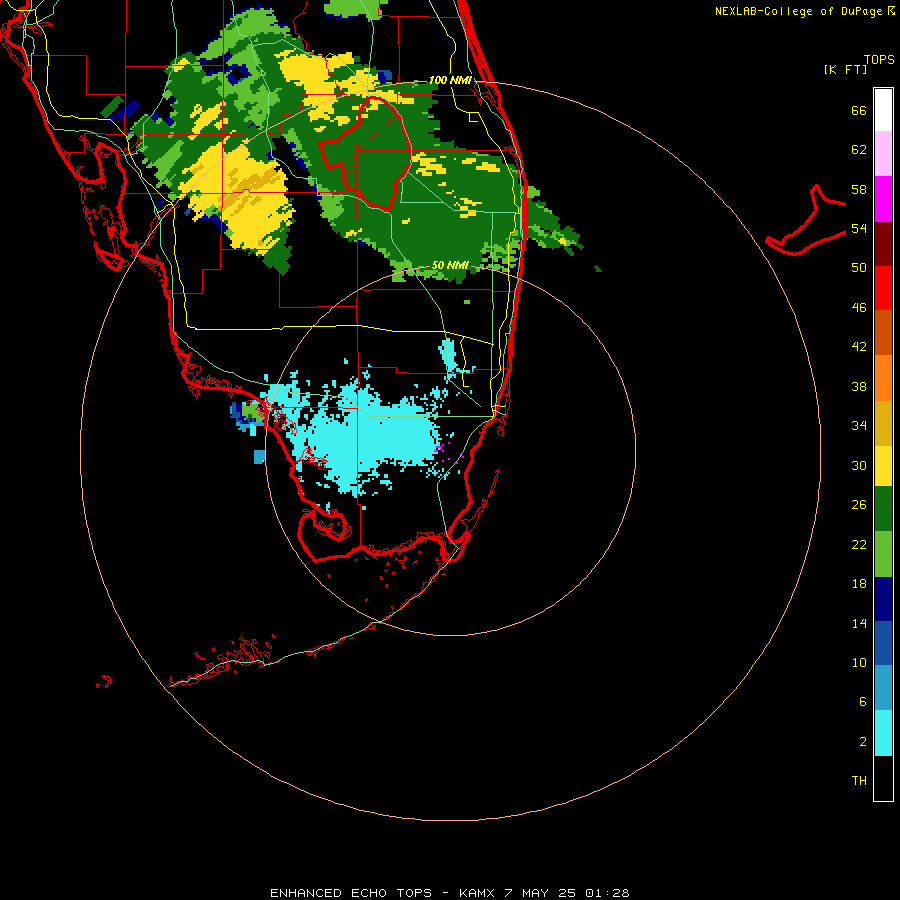Image resolution: width=900 pixels, height=900 pixels.
Task: Click the gold swatch between 38 and 34
Action: tap(883, 423)
